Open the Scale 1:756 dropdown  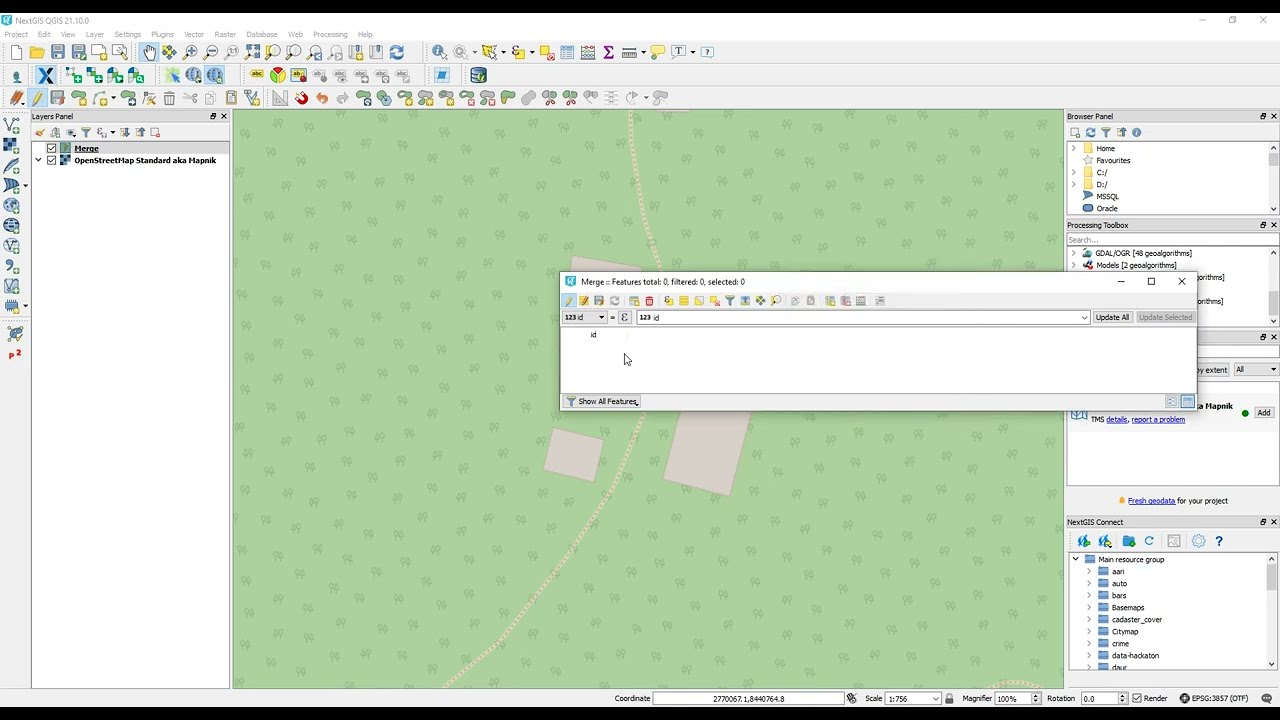[935, 698]
